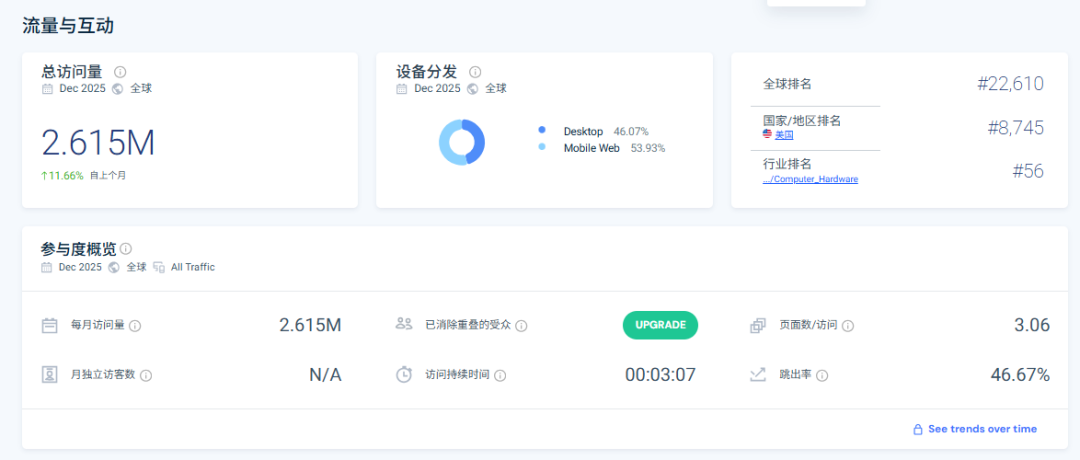1080x460 pixels.
Task: Click the All Traffic devices icon
Action: coord(159,267)
